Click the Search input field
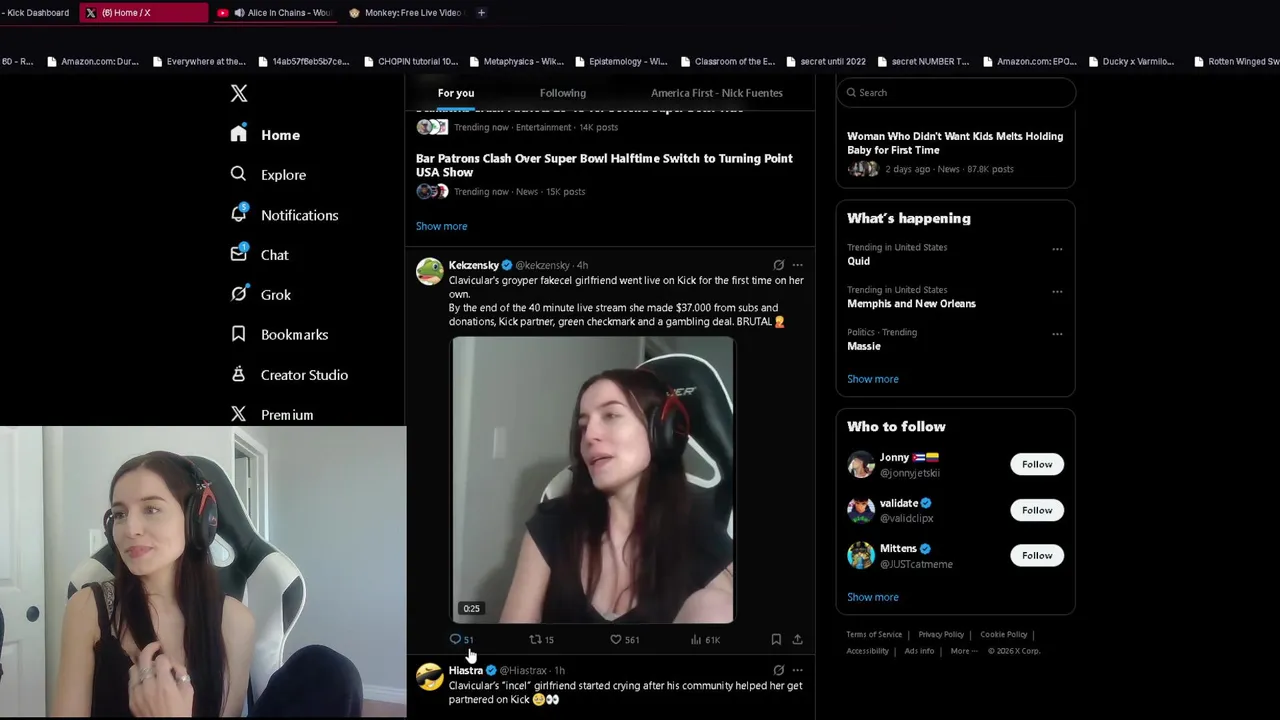This screenshot has height=720, width=1280. (x=955, y=93)
